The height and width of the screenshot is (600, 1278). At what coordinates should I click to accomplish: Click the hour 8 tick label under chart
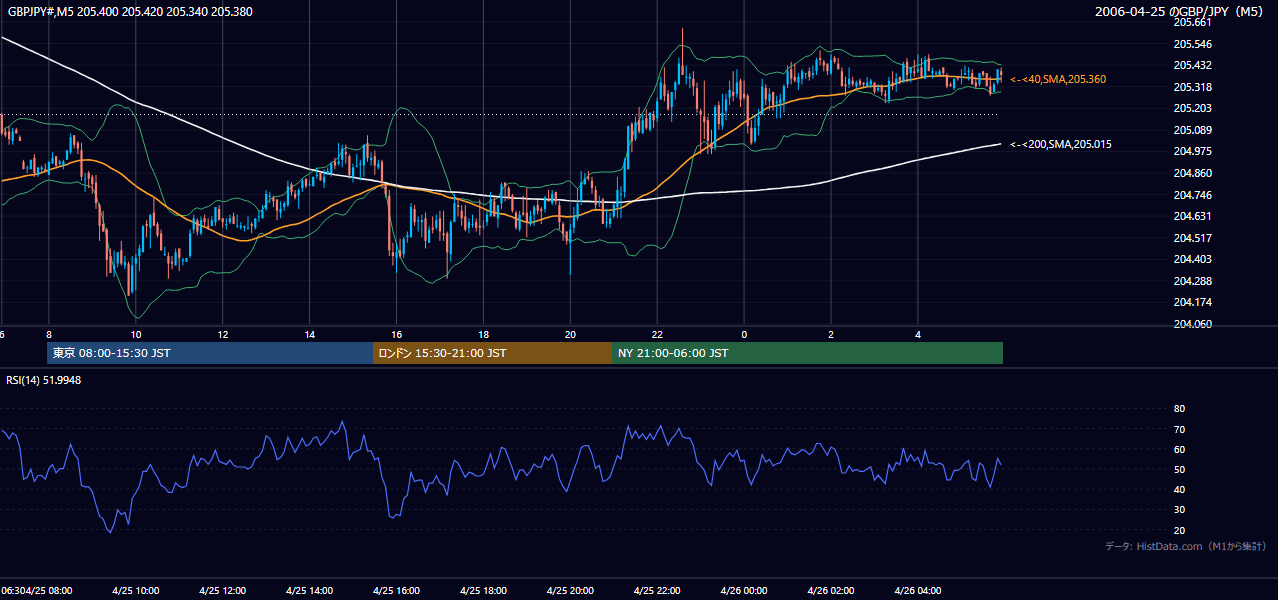tap(48, 334)
